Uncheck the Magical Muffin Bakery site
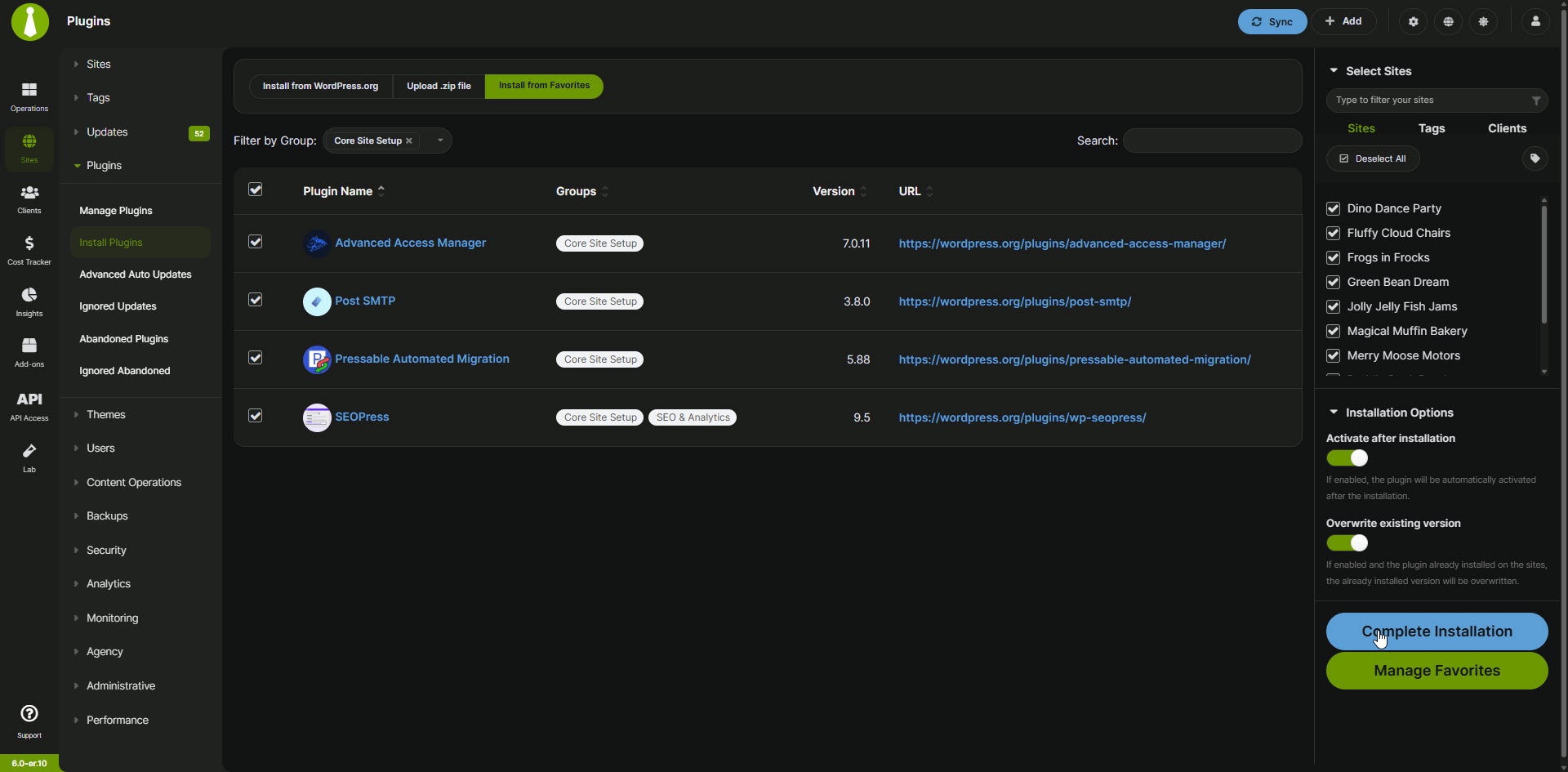Viewport: 1568px width, 772px height. tap(1334, 331)
